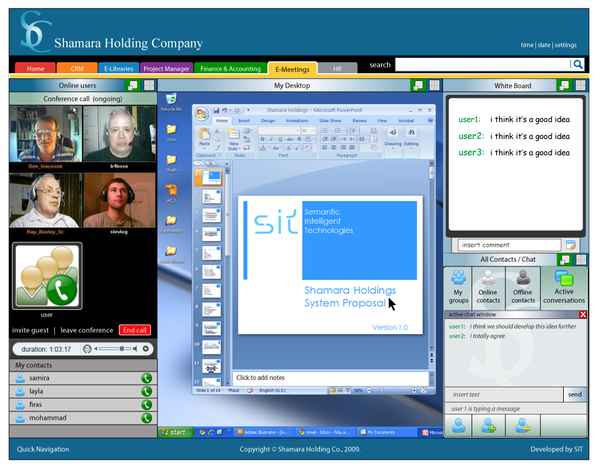Open Finance & Accounting tab

230,68
